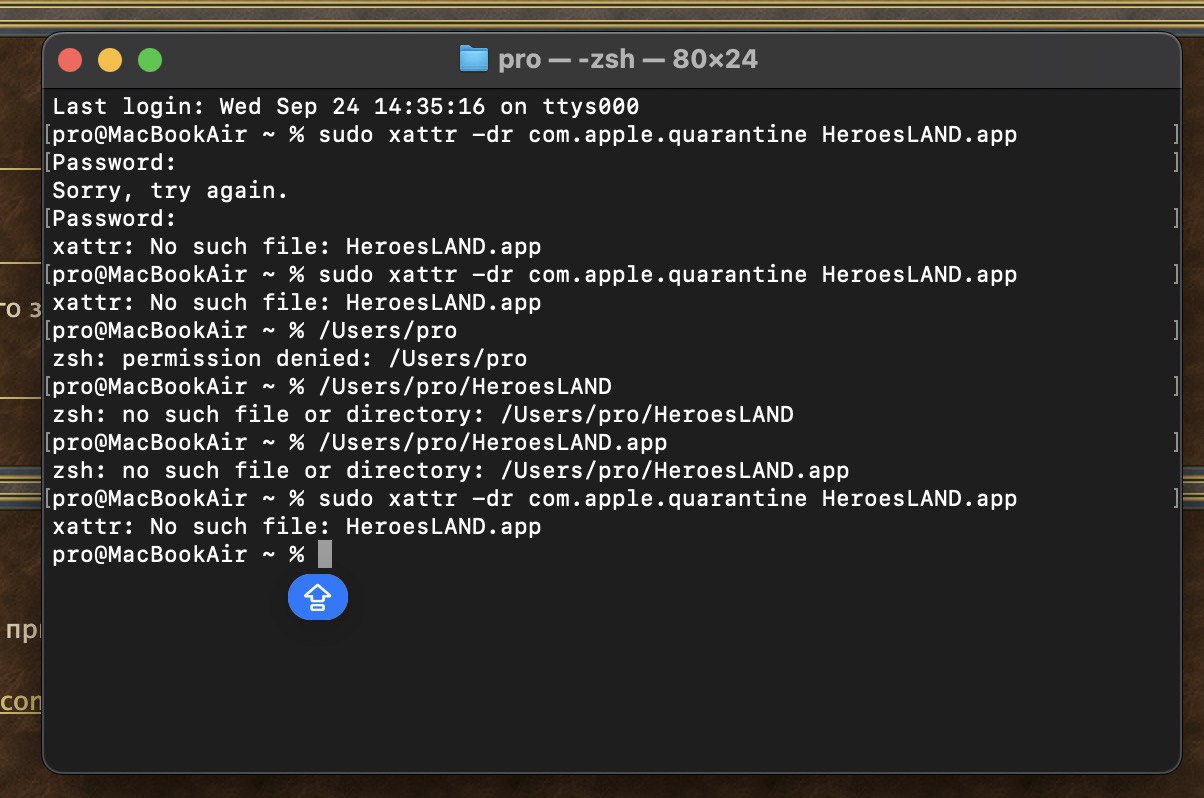Image resolution: width=1204 pixels, height=798 pixels.
Task: Click the block cursor at the last prompt
Action: [324, 554]
